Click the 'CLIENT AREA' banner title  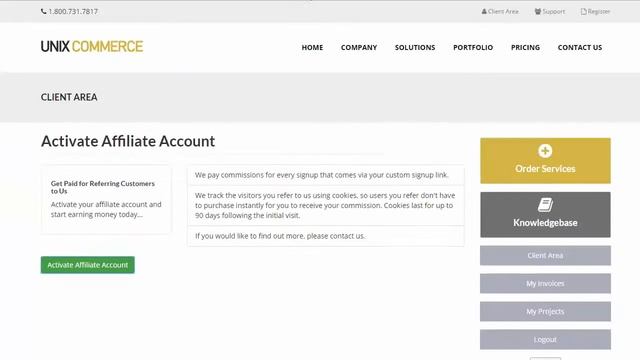69,97
